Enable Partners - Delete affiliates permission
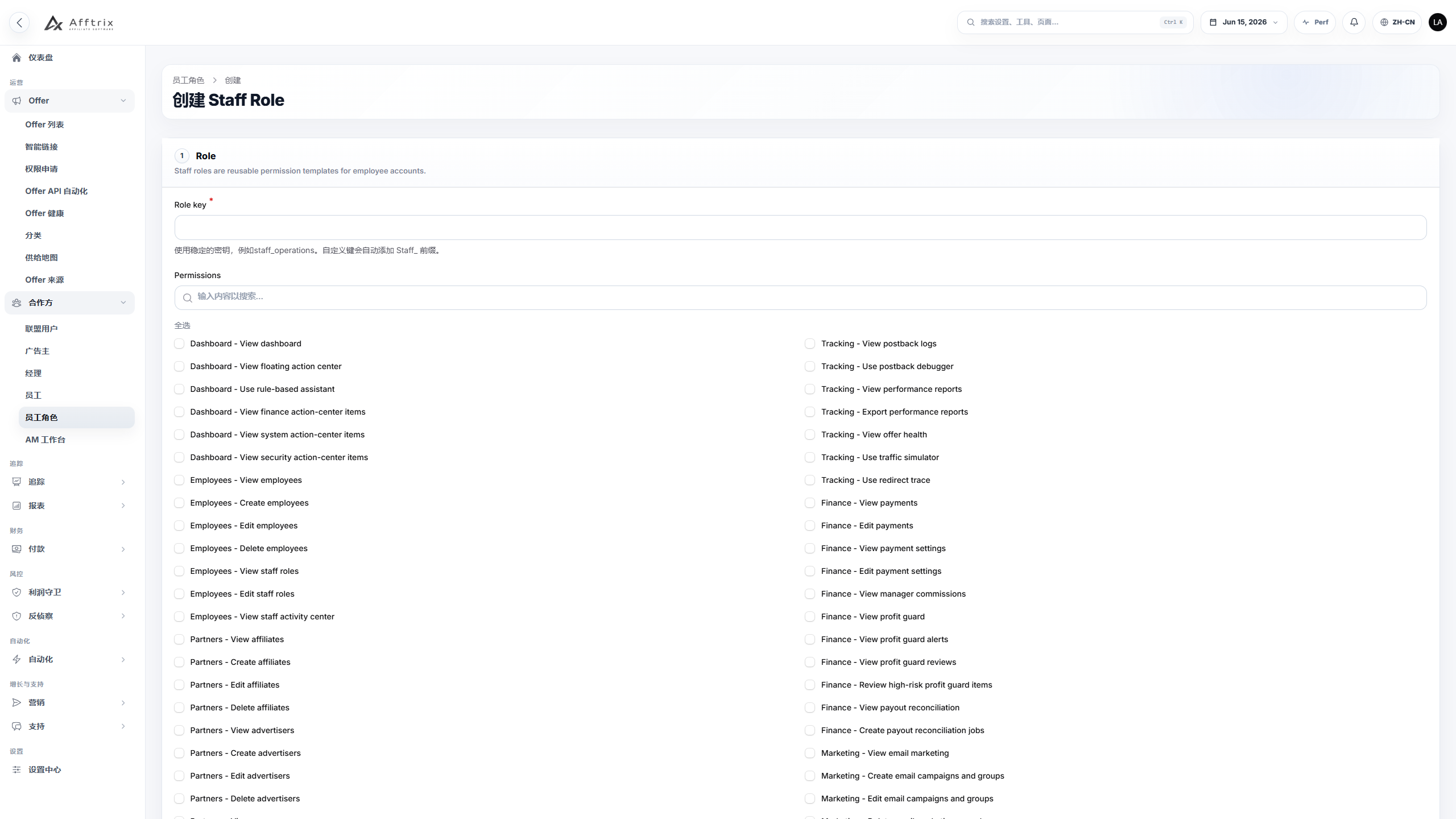The width and height of the screenshot is (1456, 819). (179, 708)
